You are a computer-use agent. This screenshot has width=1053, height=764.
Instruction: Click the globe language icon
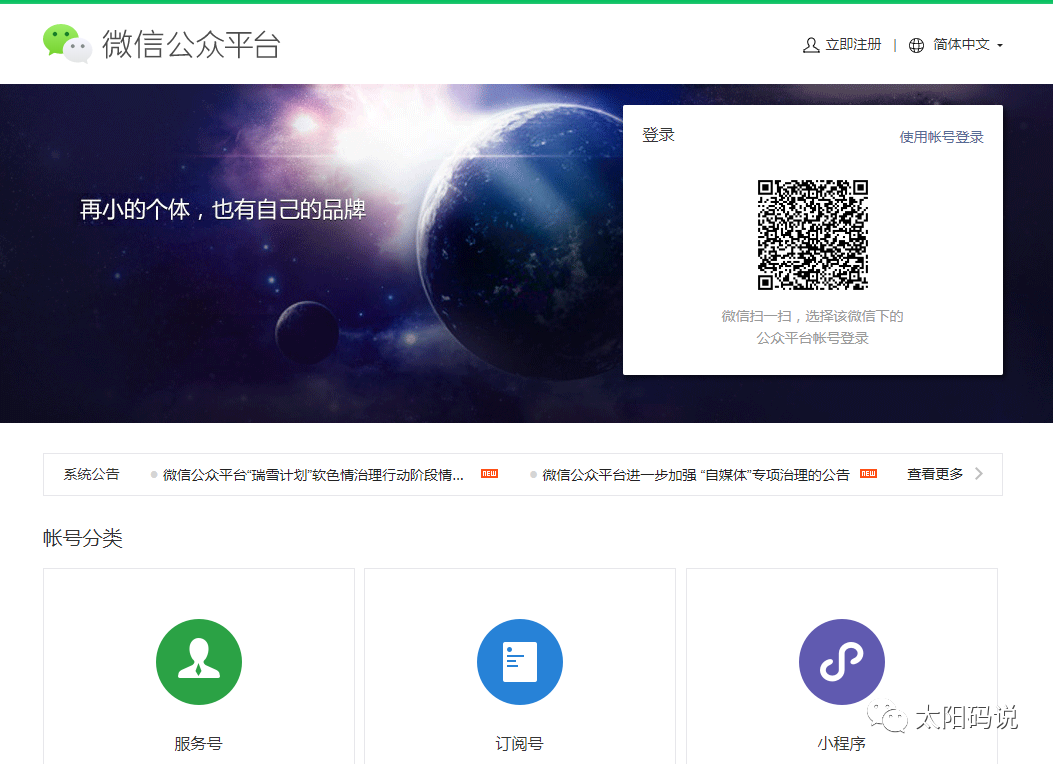click(916, 45)
